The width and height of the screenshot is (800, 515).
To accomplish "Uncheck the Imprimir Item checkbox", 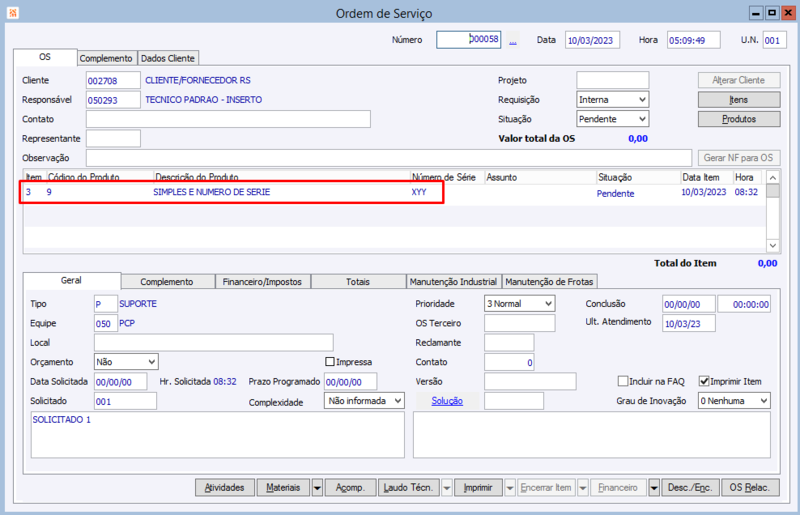I will [704, 381].
